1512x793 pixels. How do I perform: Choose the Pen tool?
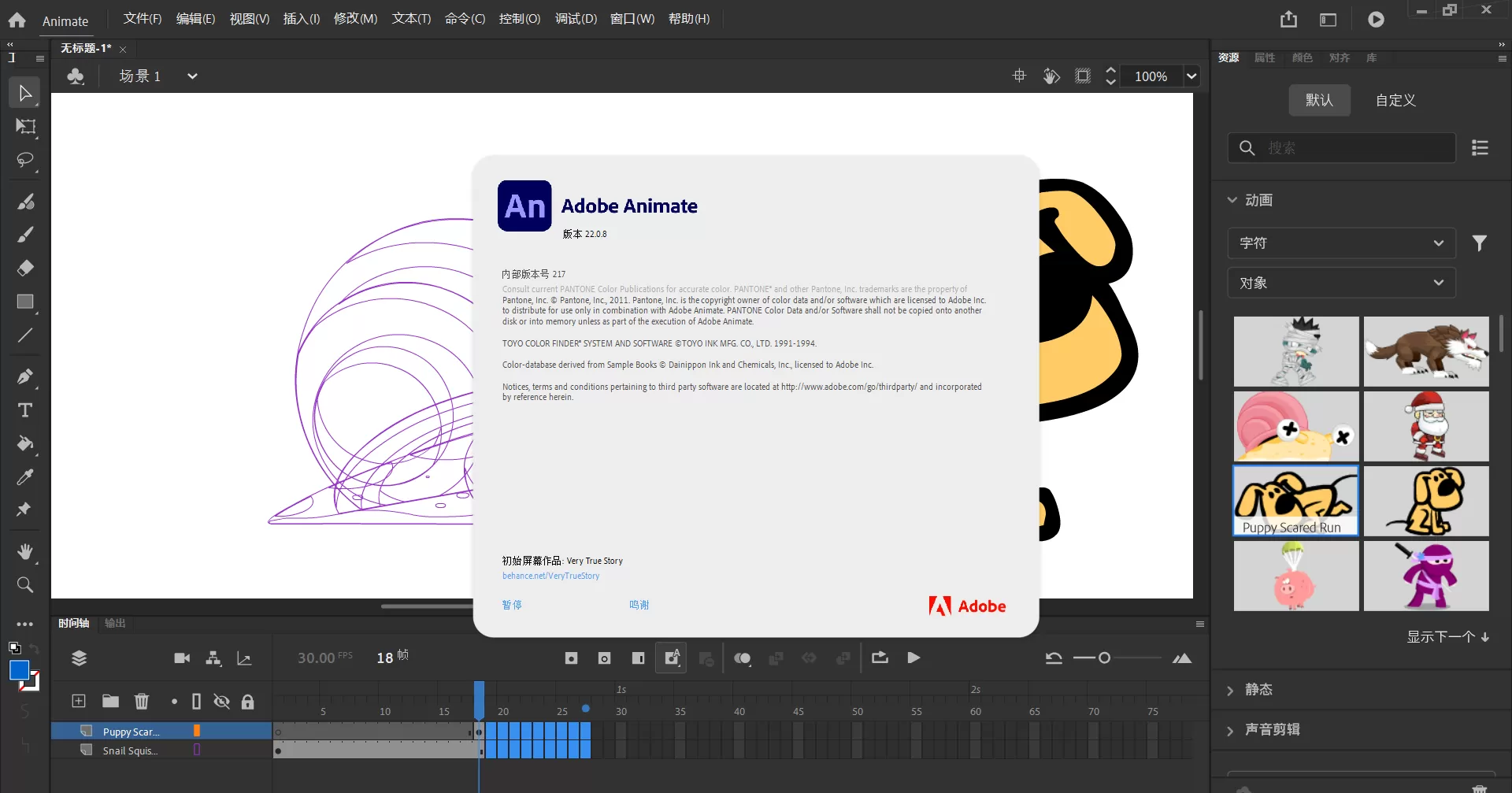[x=24, y=376]
